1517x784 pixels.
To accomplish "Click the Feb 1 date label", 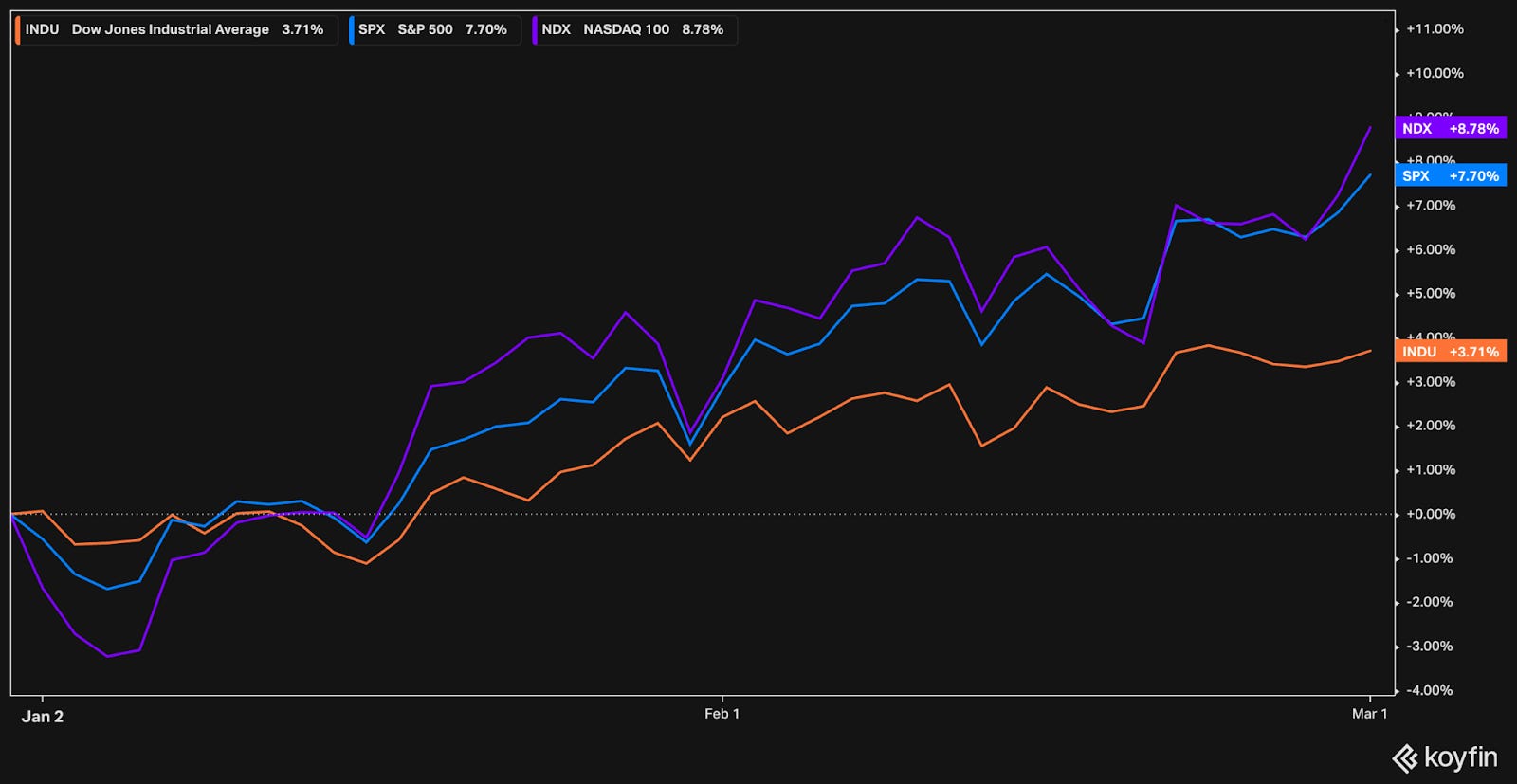I will tap(722, 714).
